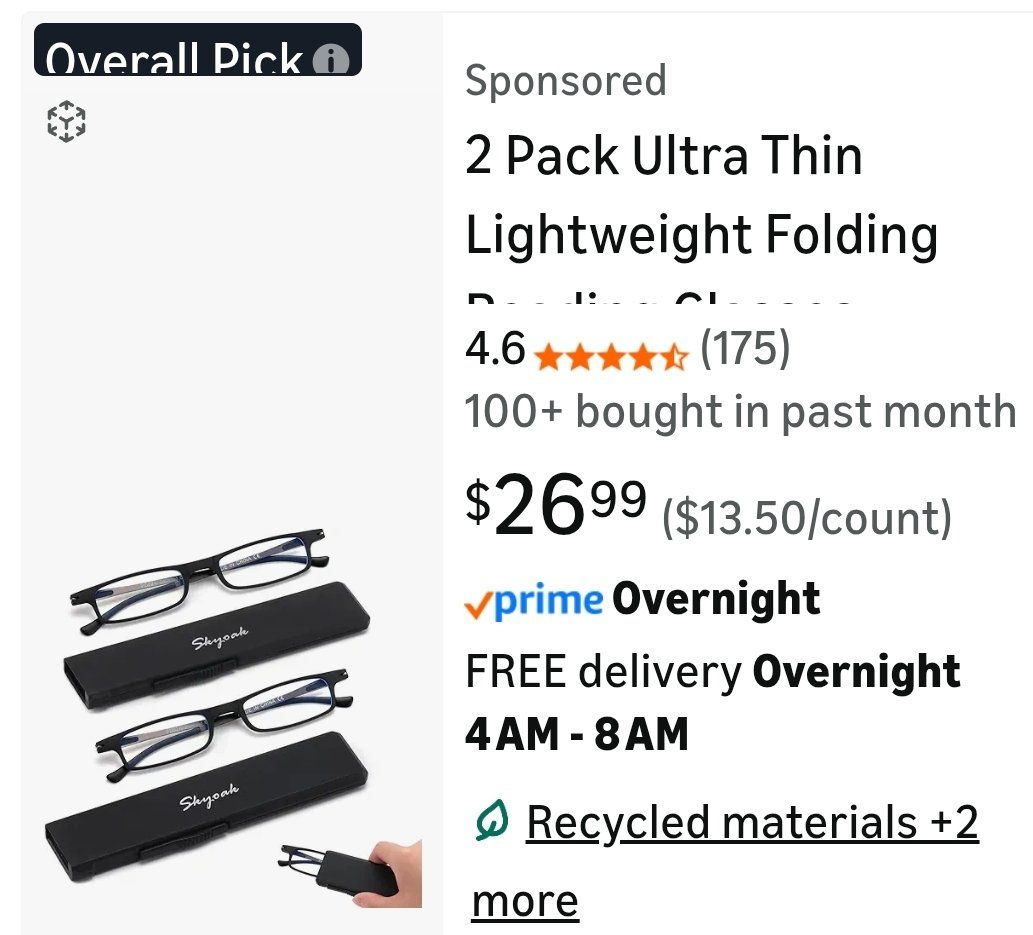Click the orange star rating icons

click(x=611, y=355)
